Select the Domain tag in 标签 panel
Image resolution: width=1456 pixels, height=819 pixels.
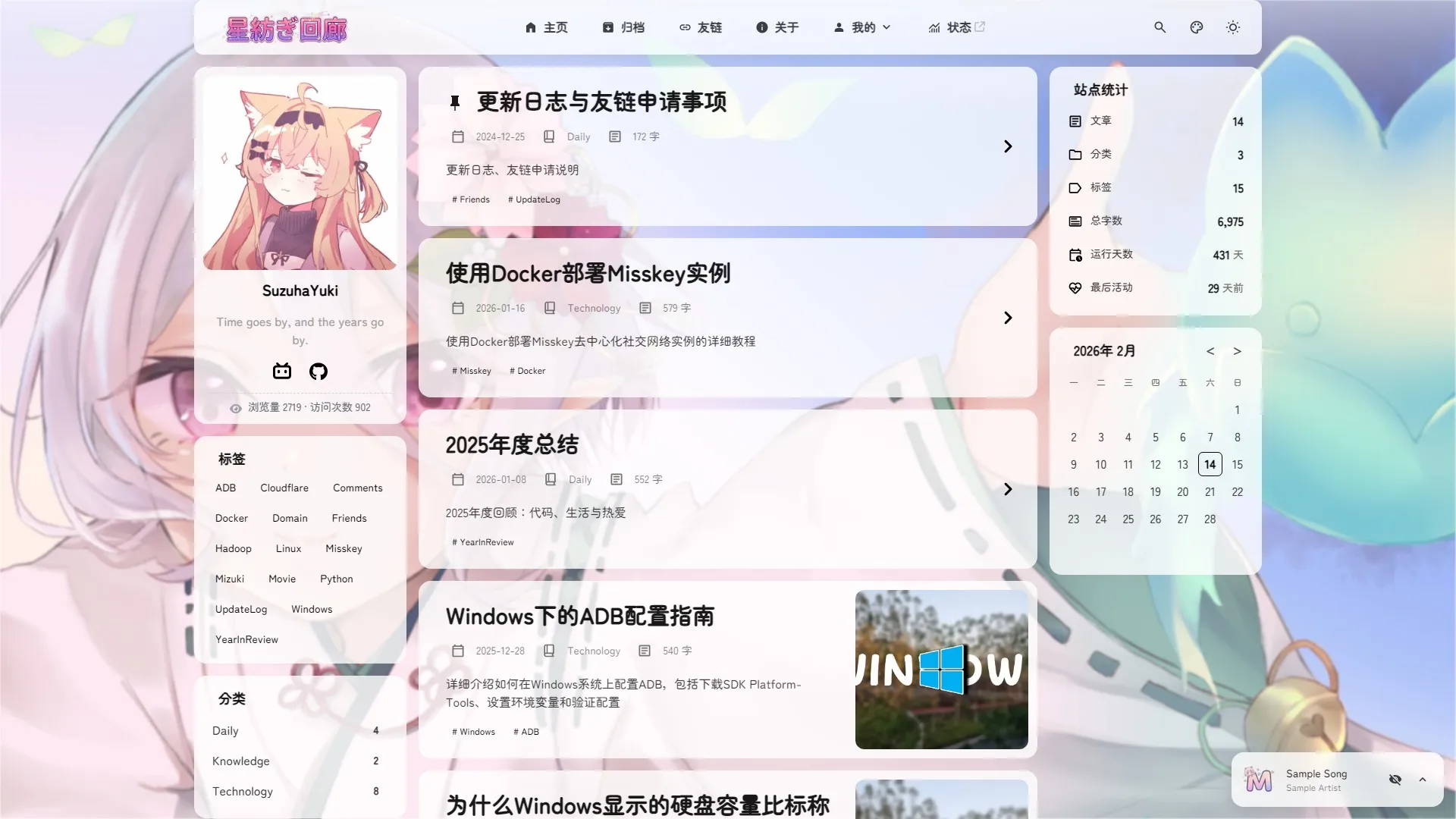point(290,518)
